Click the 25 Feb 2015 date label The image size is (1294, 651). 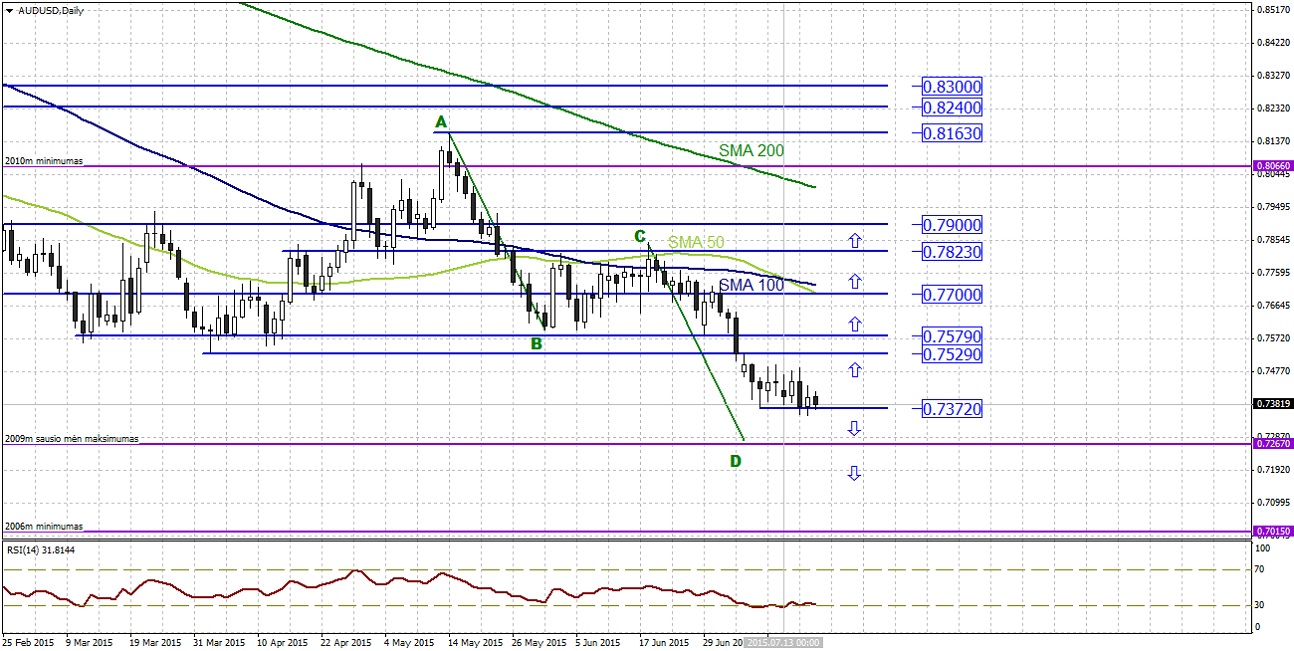[26, 642]
